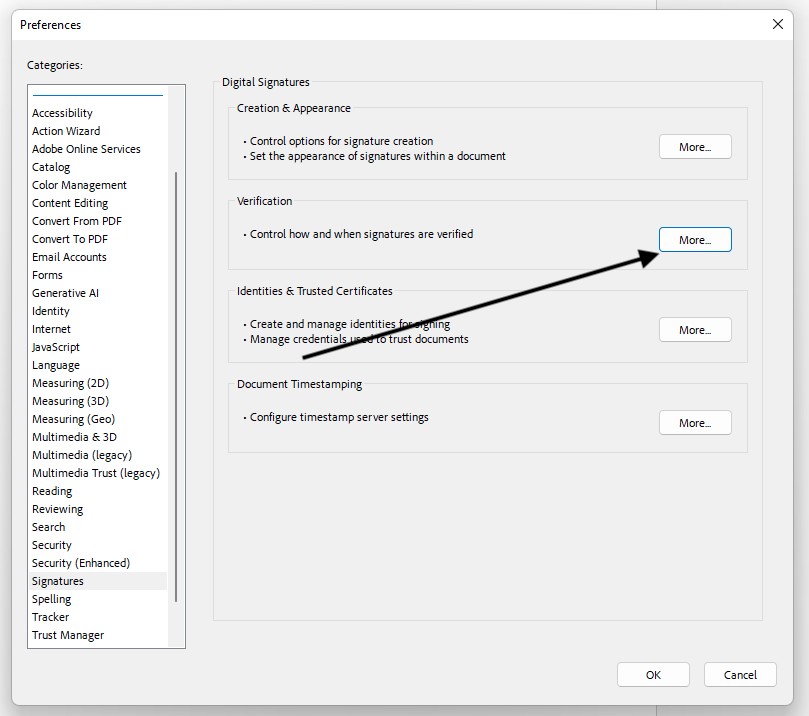Cancel the Preferences dialog

coord(740,675)
